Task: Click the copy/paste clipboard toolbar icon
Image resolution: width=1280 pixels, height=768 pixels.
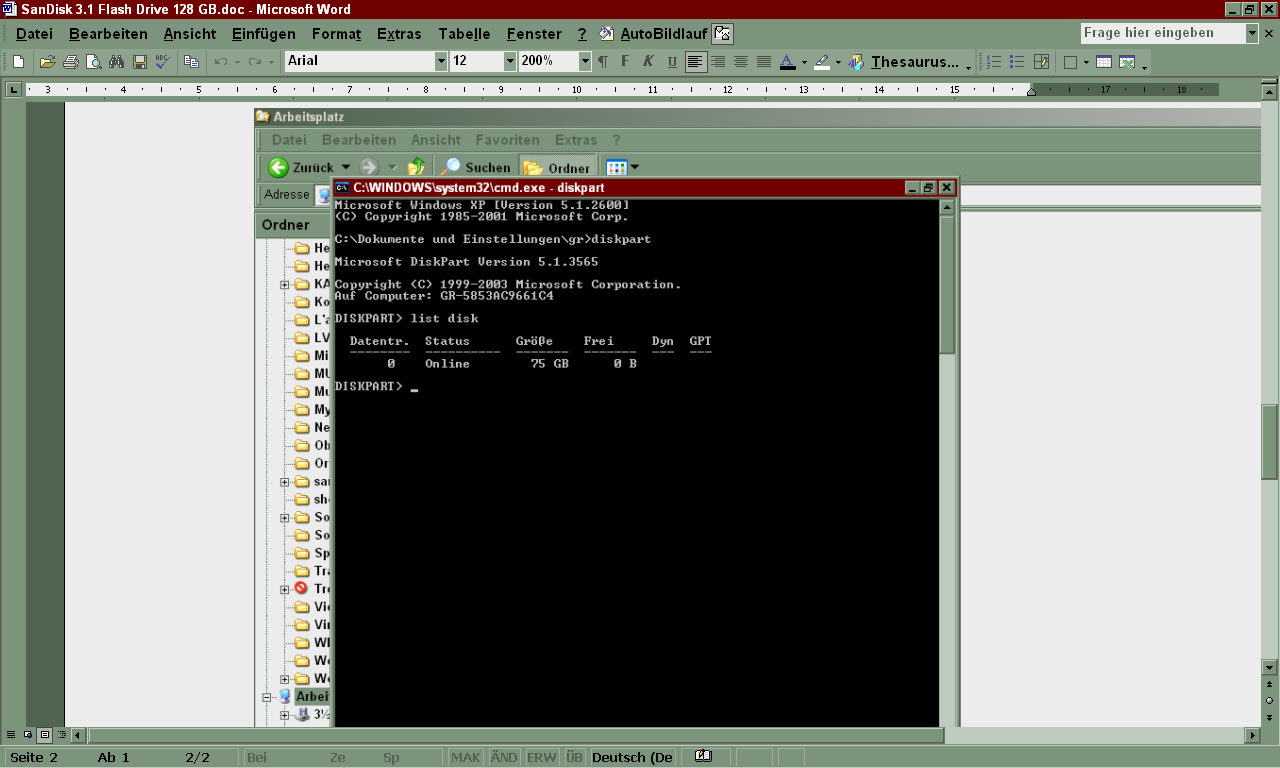Action: pos(192,62)
